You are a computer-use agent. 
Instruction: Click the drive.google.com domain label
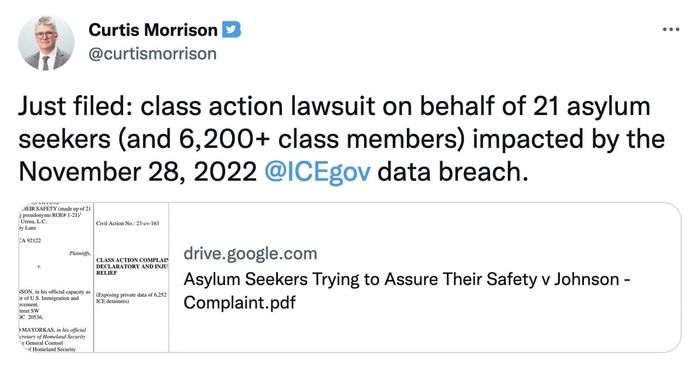pyautogui.click(x=250, y=253)
